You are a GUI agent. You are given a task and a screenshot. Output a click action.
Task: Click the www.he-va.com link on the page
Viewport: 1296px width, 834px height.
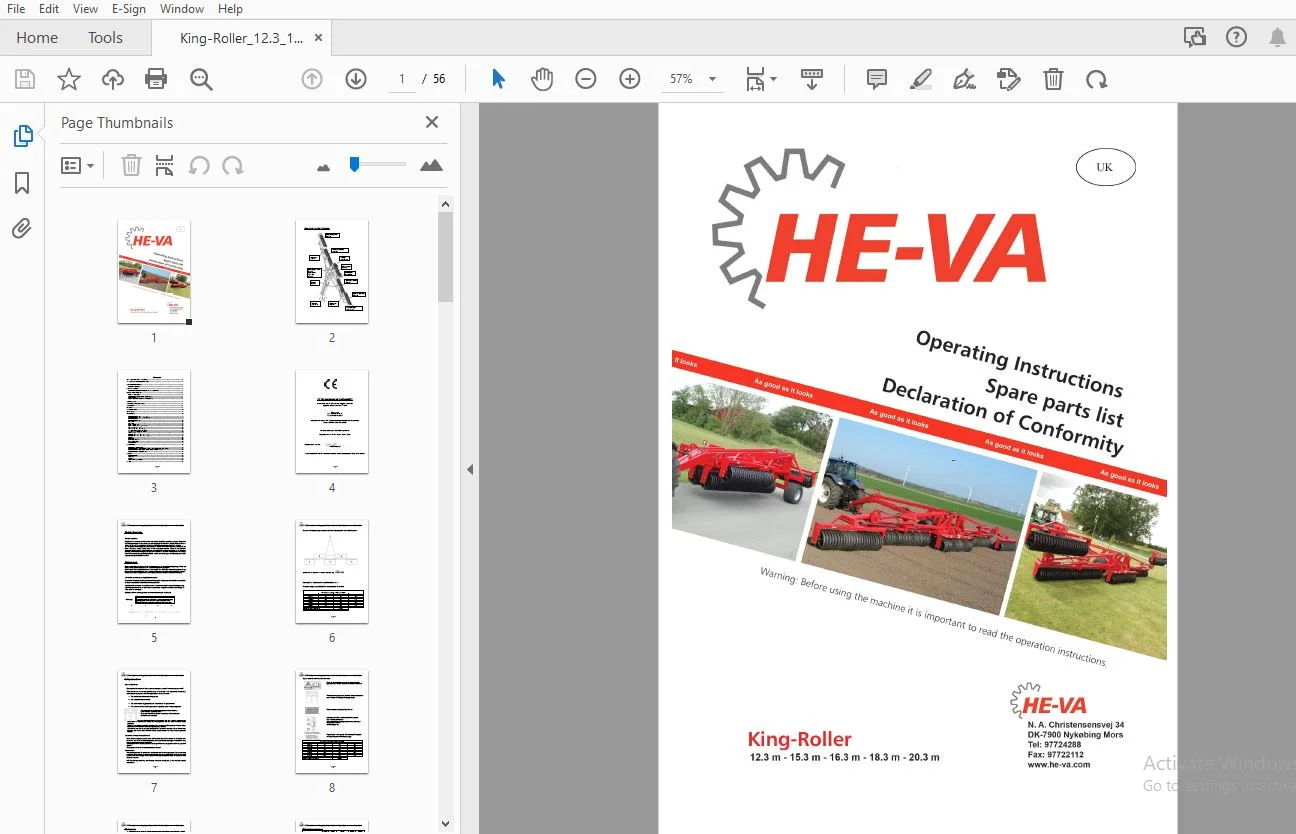[x=1058, y=764]
